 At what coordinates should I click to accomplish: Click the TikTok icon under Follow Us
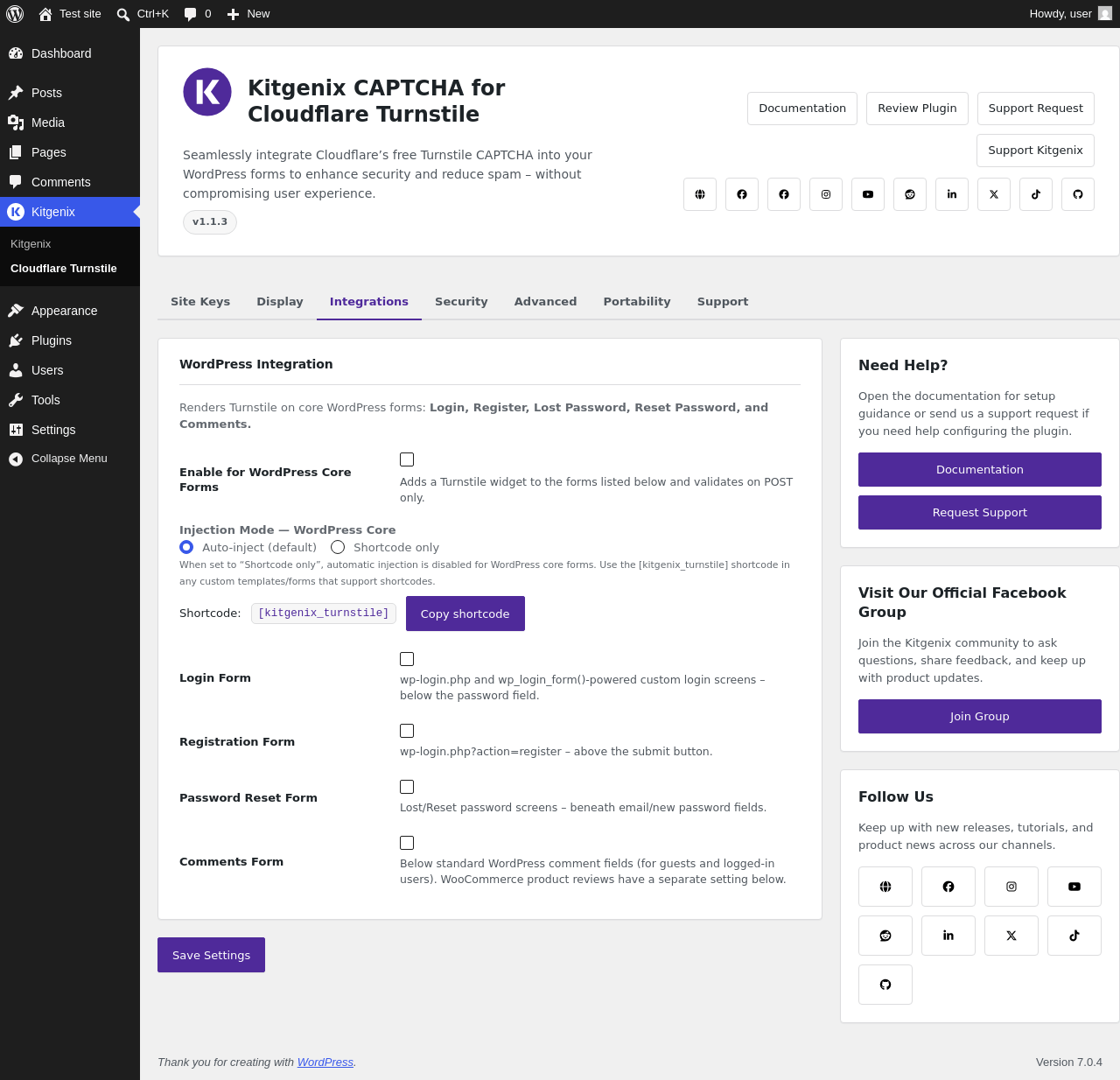tap(1074, 936)
